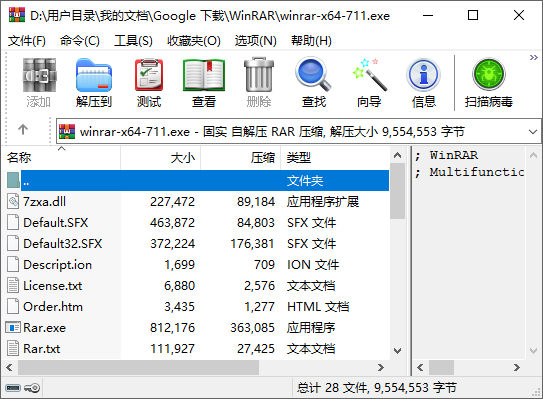Click the Descript.ion file icon
543x399 pixels.
coord(13,265)
